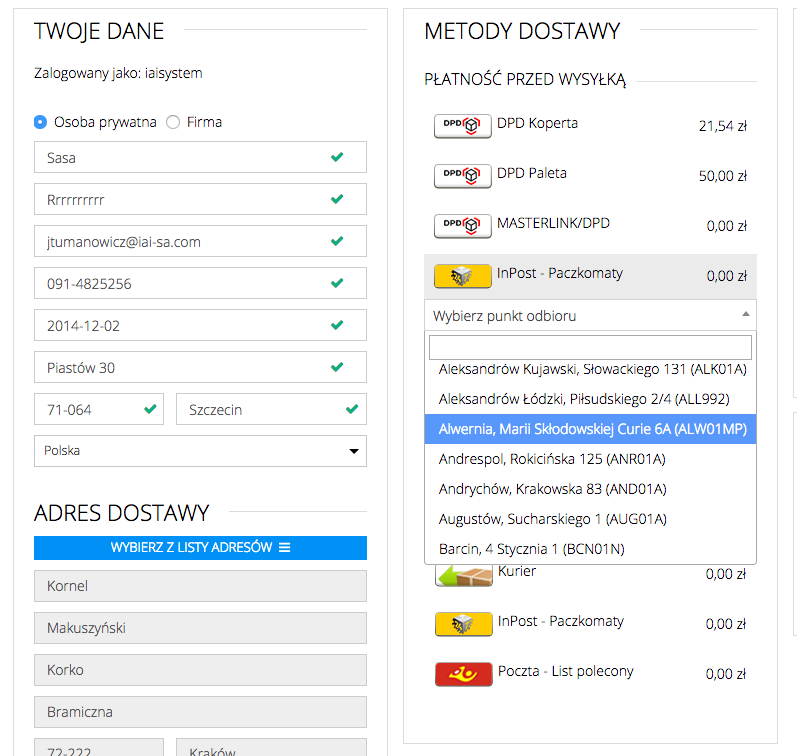Viewport: 797px width, 756px height.
Task: Select the Firma radio button
Action: point(173,122)
